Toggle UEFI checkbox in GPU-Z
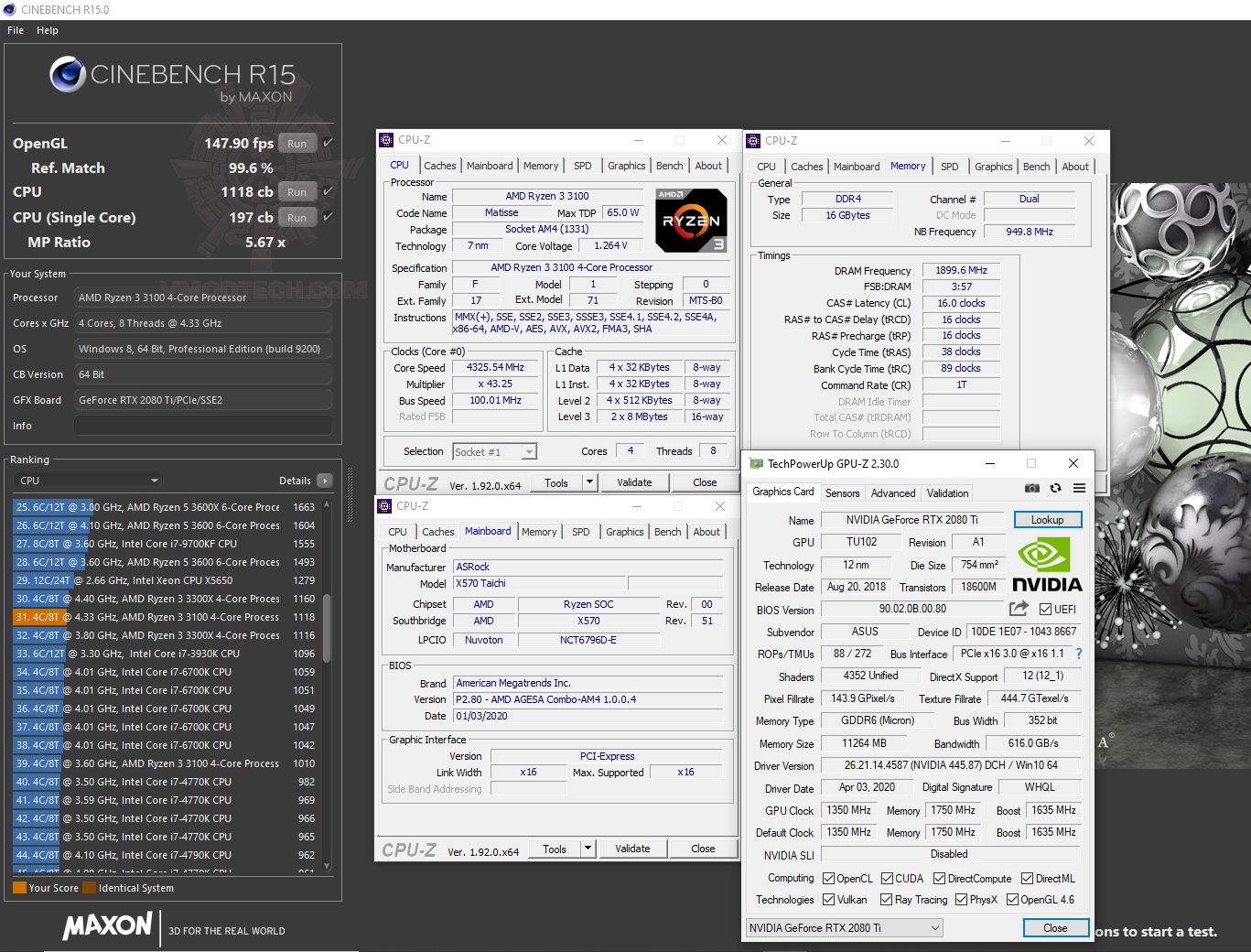1251x952 pixels. 1045,610
